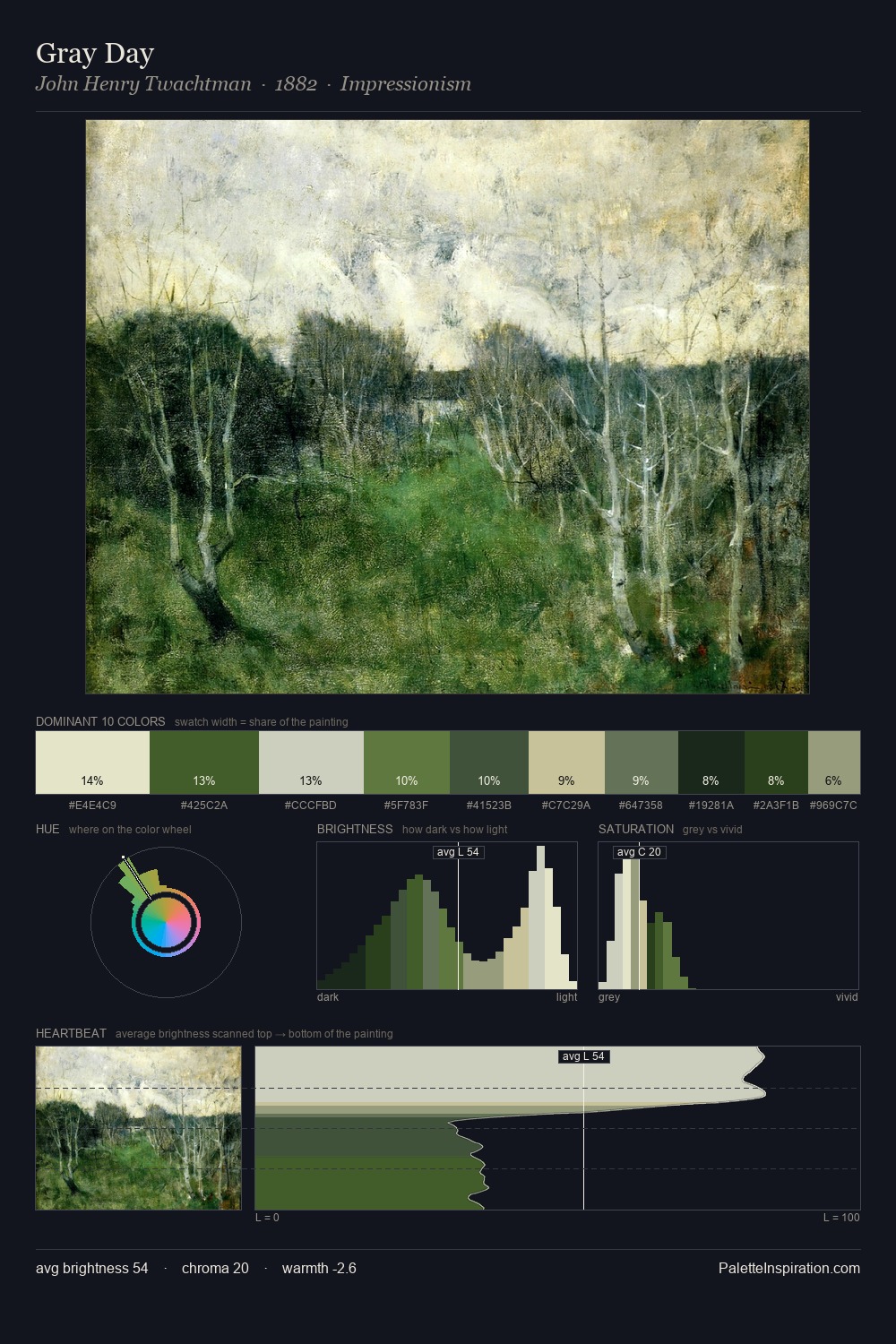Open the main Gray Day painting image
Image resolution: width=896 pixels, height=1344 pixels.
[447, 407]
